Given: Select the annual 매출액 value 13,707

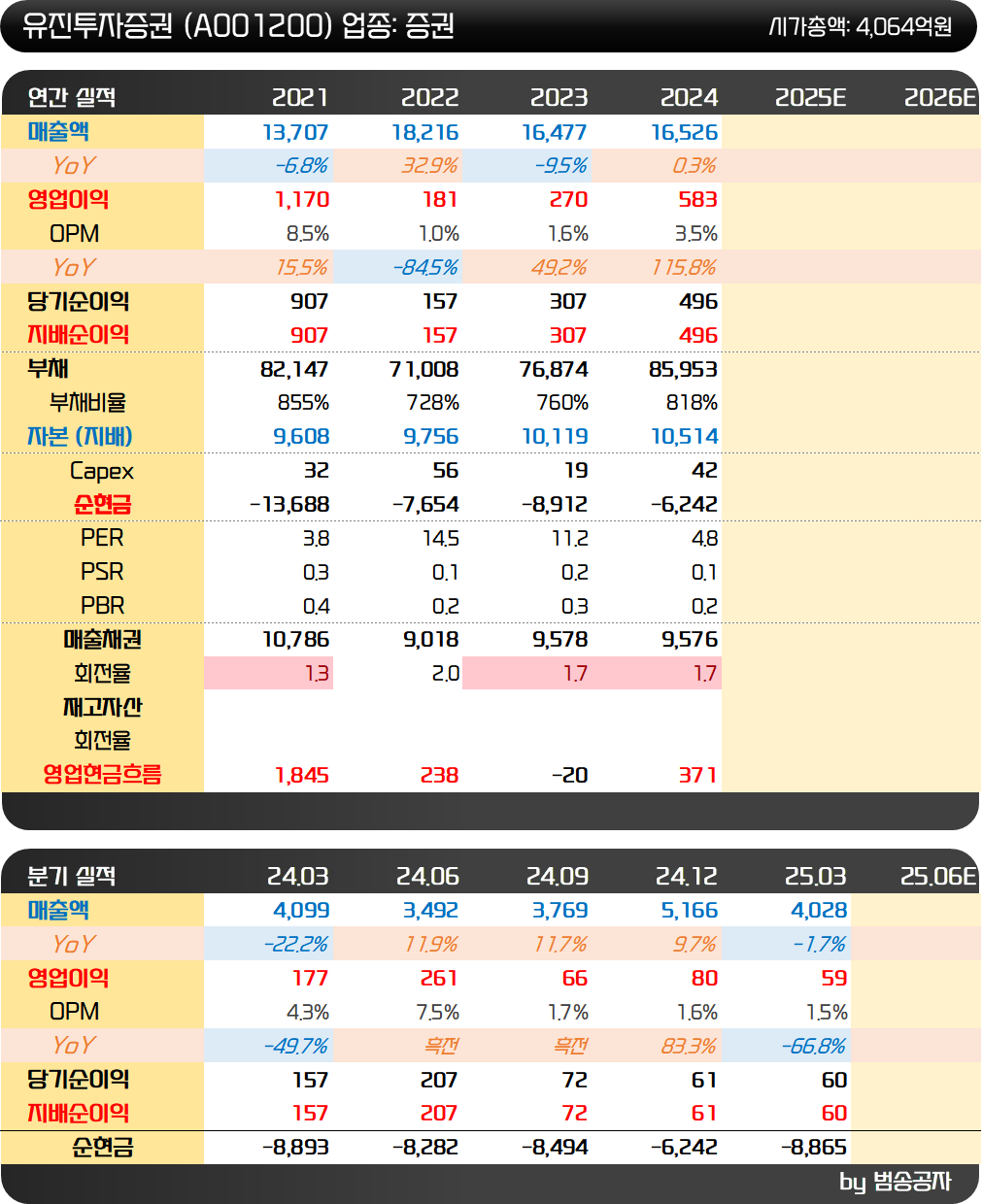Looking at the screenshot, I should (295, 132).
